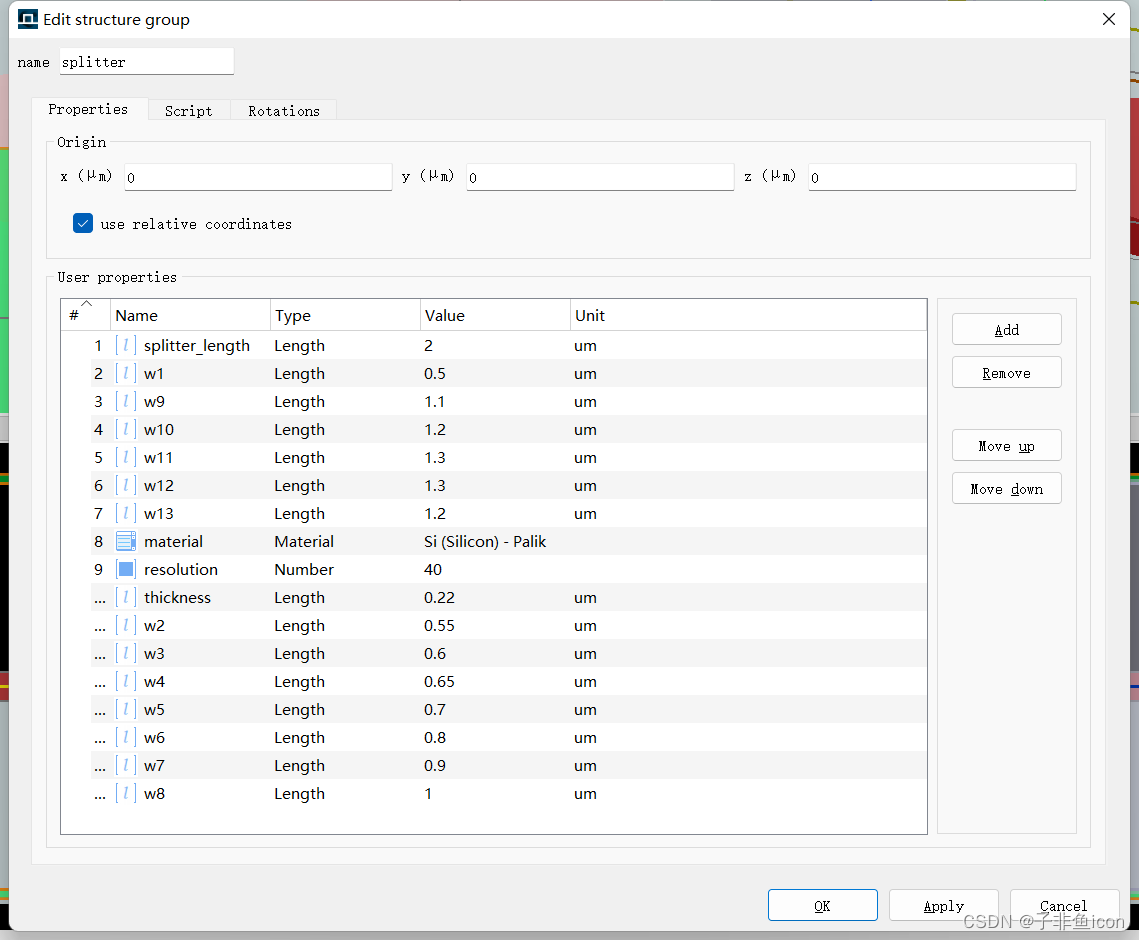The width and height of the screenshot is (1139, 940).
Task: Sort by the Unit column header
Action: coord(748,315)
